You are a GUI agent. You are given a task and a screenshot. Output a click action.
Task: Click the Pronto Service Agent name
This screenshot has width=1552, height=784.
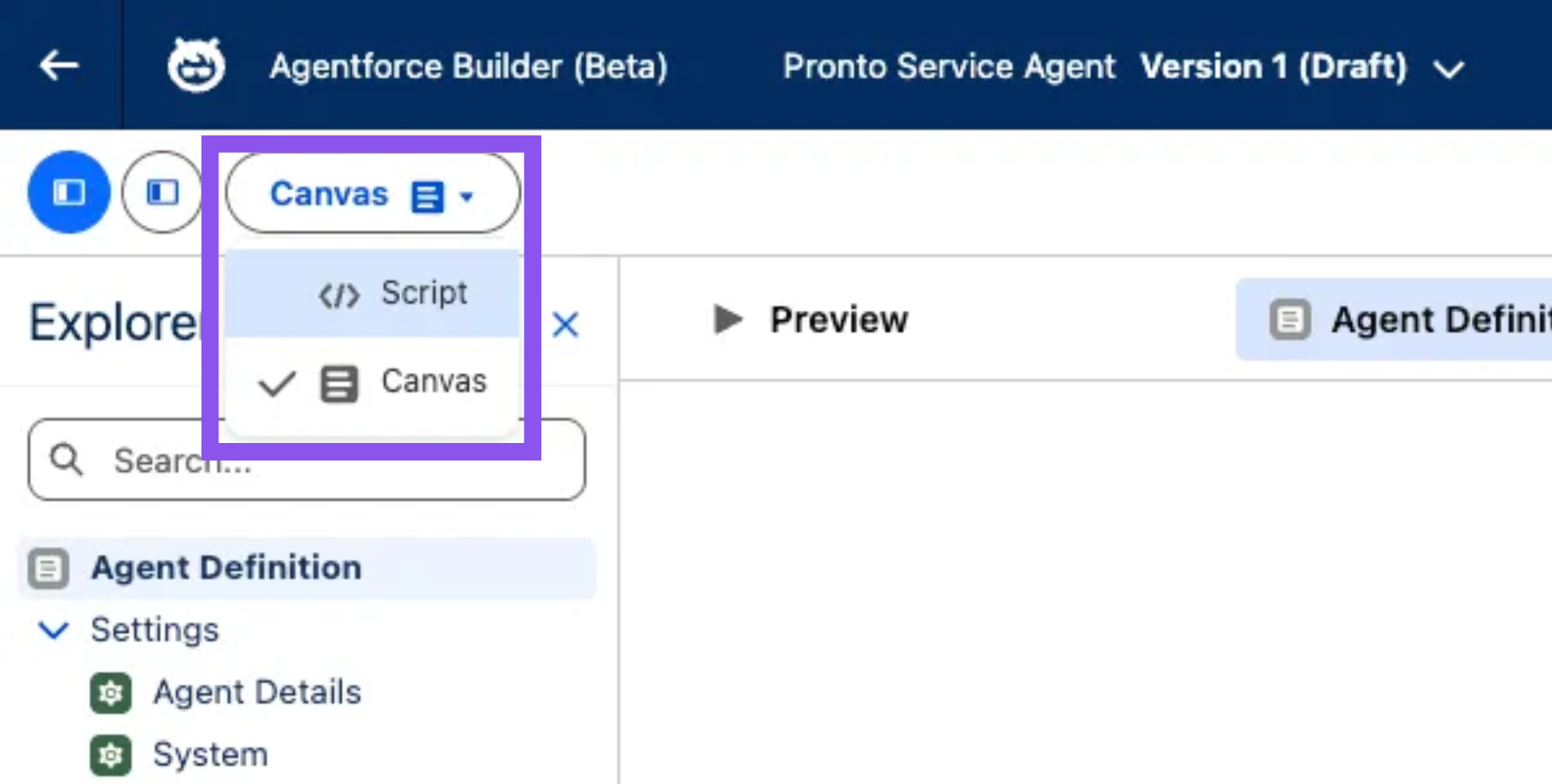click(949, 66)
